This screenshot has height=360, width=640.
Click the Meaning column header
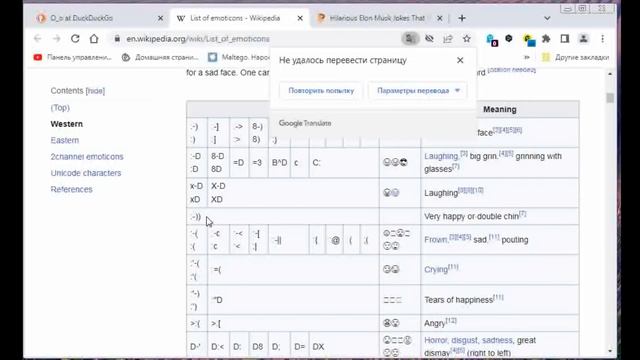pos(500,109)
